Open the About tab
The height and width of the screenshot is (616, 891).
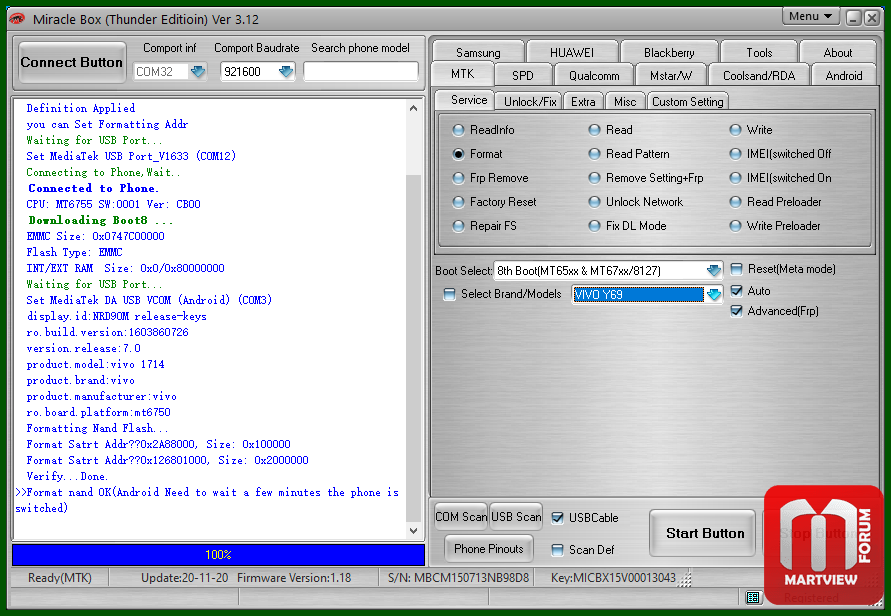[x=838, y=52]
